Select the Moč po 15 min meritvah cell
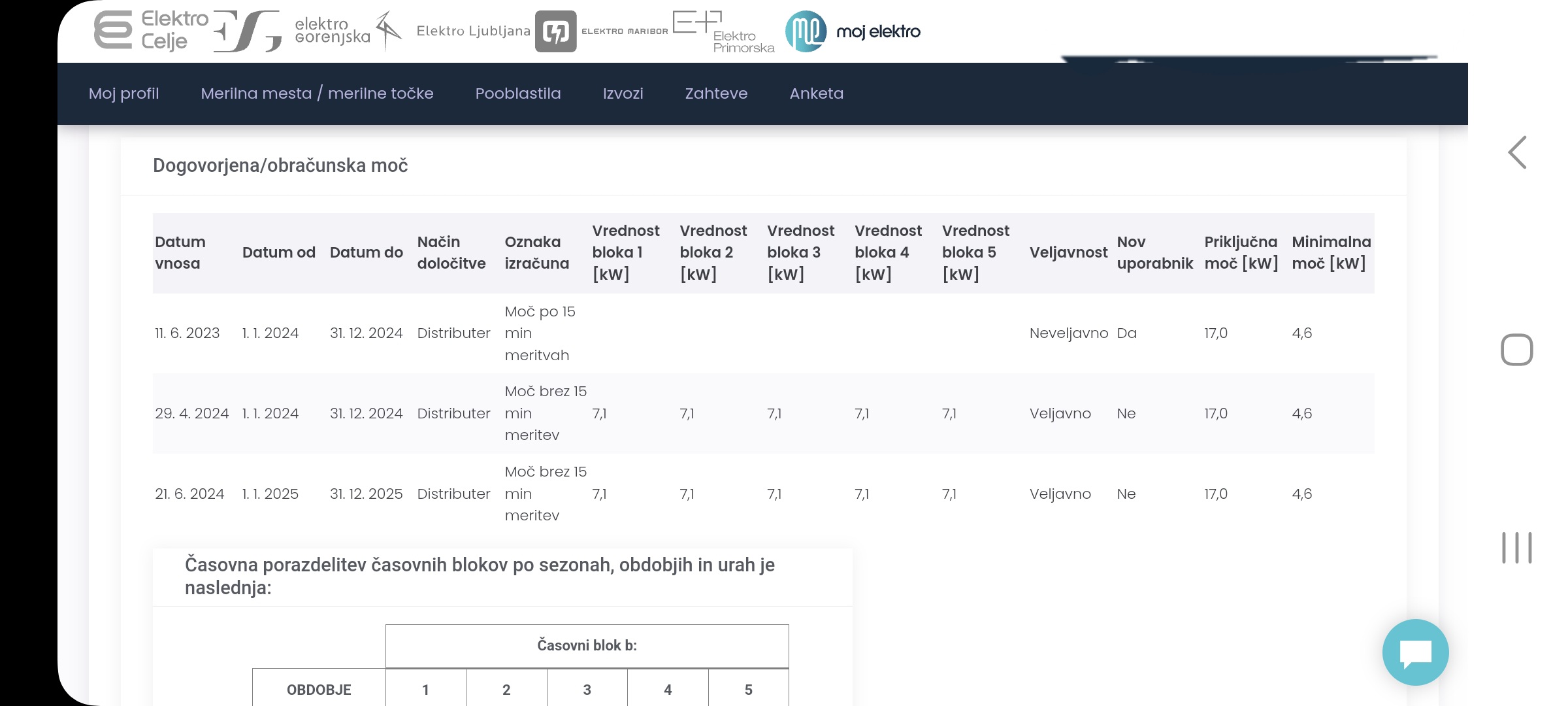Screen dimensions: 1568x706 click(540, 333)
